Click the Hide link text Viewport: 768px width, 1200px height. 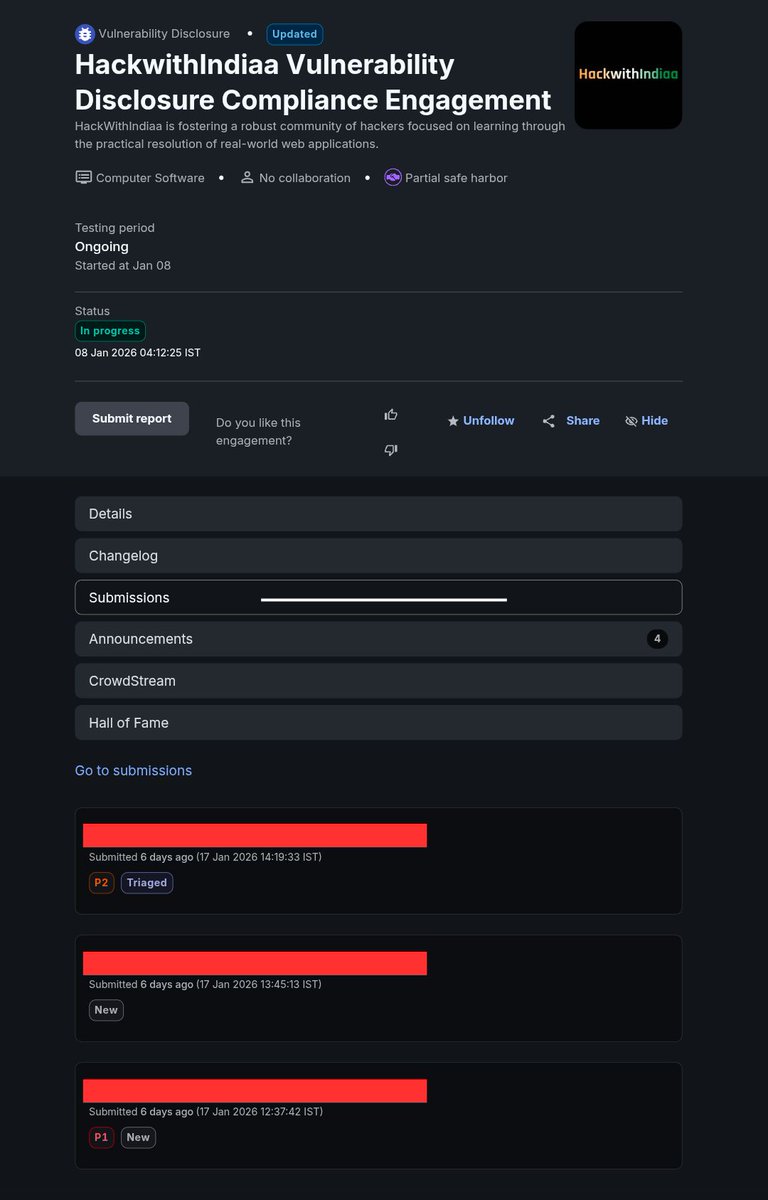655,421
